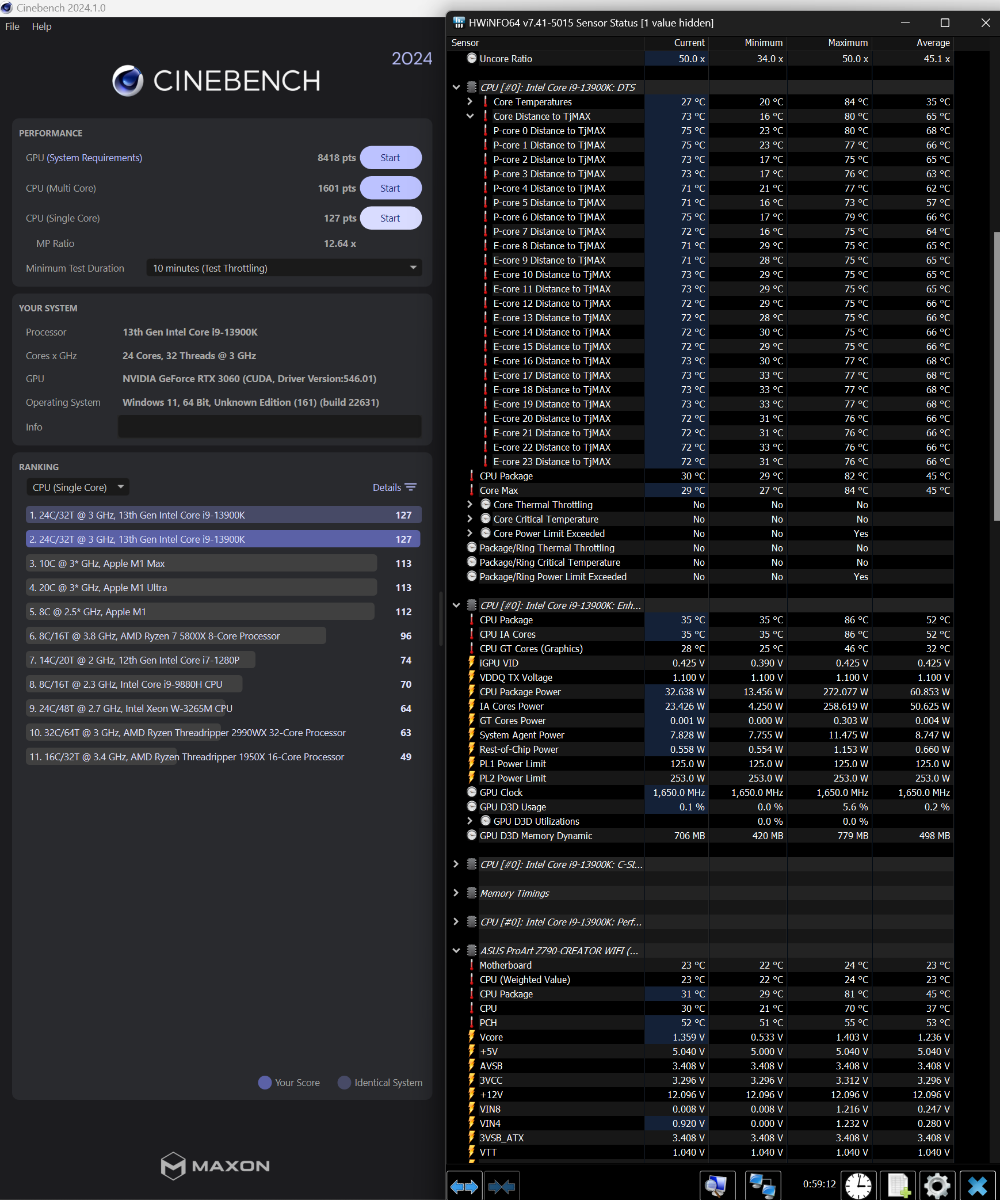Click the Minimum column header
The image size is (1000, 1200).
click(747, 43)
